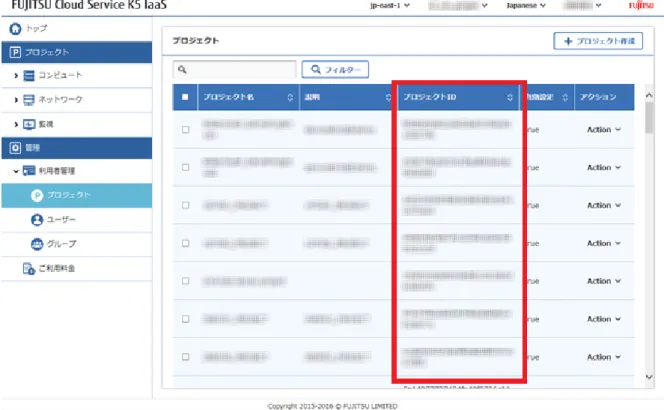Open ご利用料金 menu item
The image size is (664, 410).
[x=77, y=269]
